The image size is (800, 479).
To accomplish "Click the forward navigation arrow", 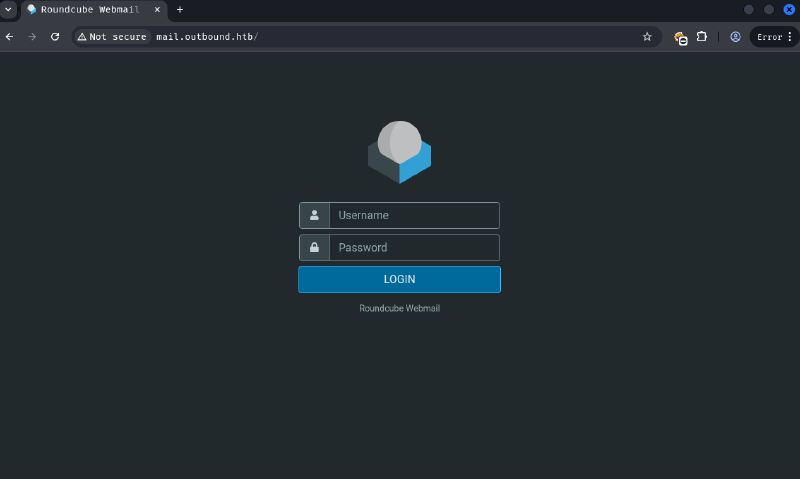I will pos(32,37).
